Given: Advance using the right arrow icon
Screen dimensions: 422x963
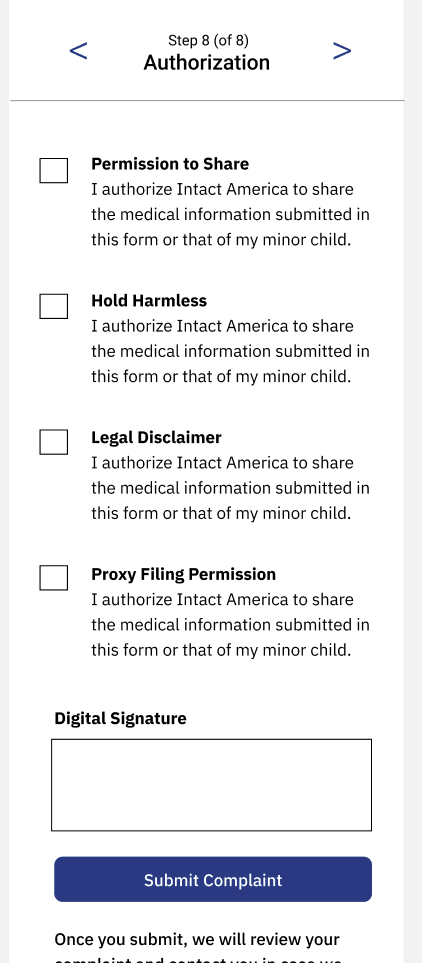Looking at the screenshot, I should click(342, 51).
